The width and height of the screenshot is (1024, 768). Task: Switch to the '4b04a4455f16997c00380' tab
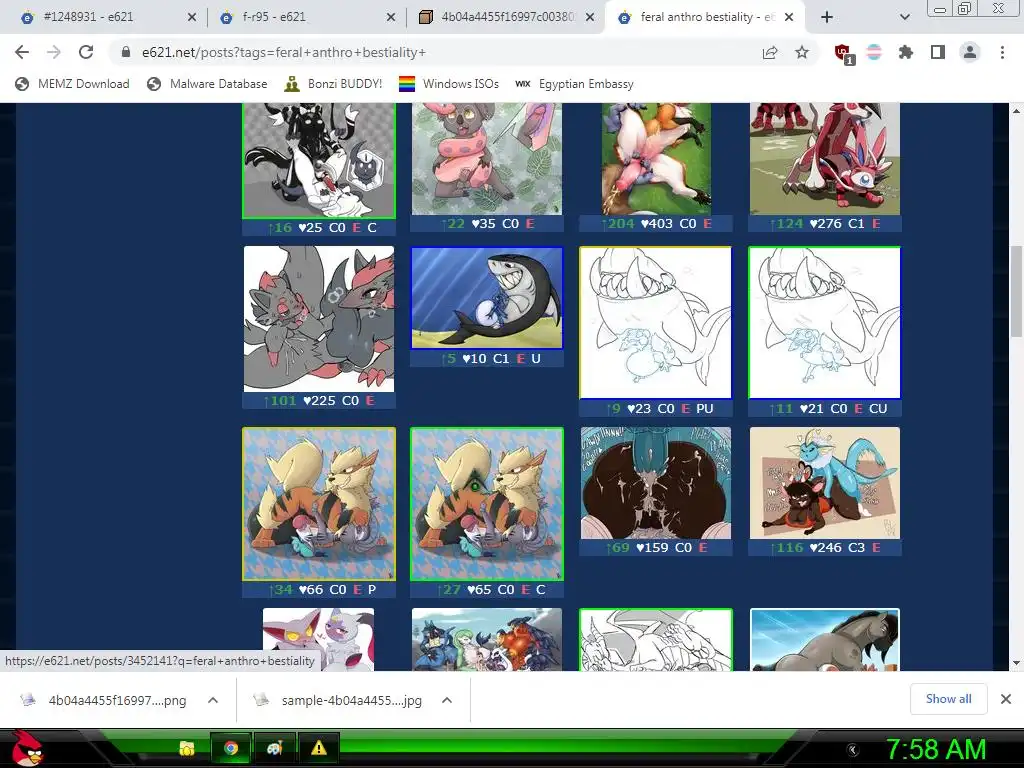pyautogui.click(x=506, y=18)
